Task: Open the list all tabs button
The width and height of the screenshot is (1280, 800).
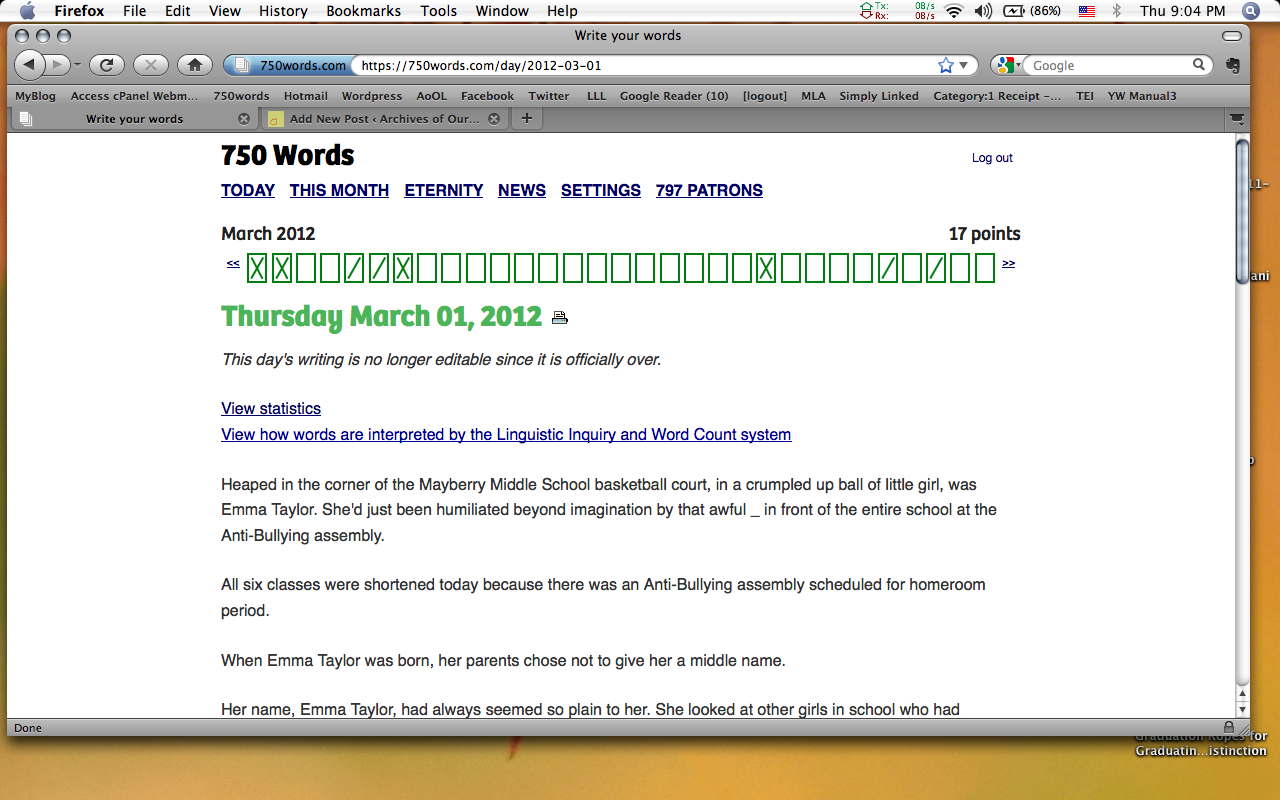Action: point(1237,118)
